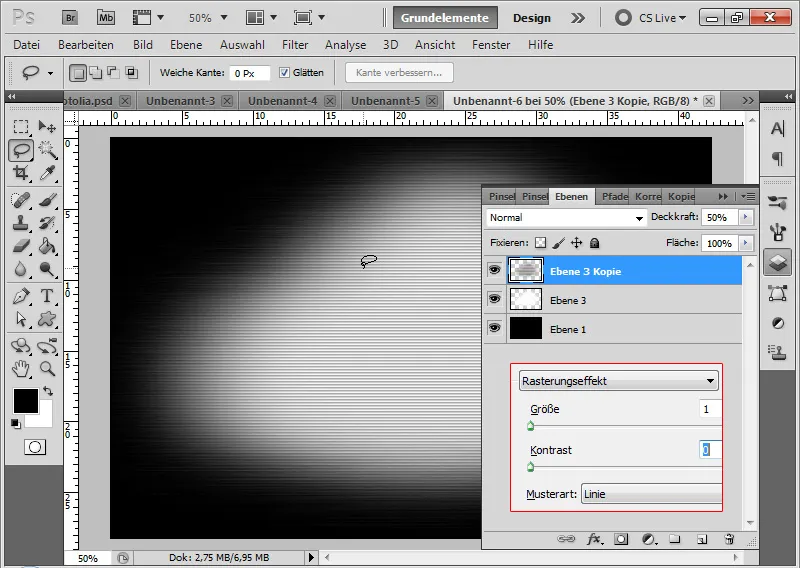Select the Blur tool
The height and width of the screenshot is (568, 800).
tap(21, 269)
